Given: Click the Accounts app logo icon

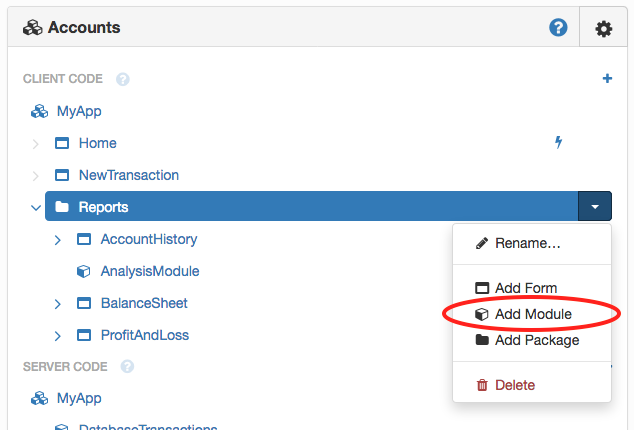Looking at the screenshot, I should click(x=30, y=28).
